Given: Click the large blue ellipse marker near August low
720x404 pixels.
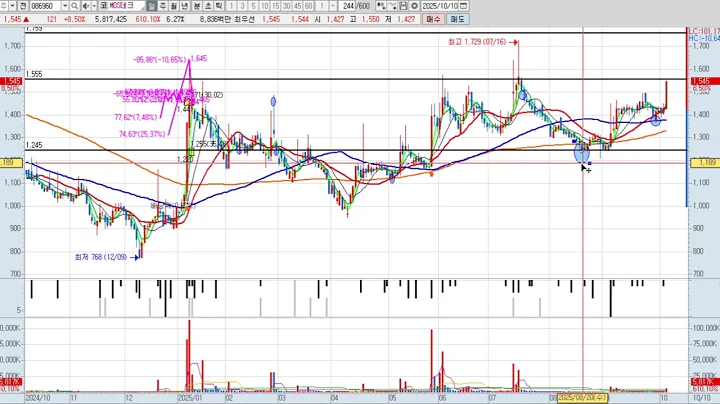Looking at the screenshot, I should coord(581,153).
